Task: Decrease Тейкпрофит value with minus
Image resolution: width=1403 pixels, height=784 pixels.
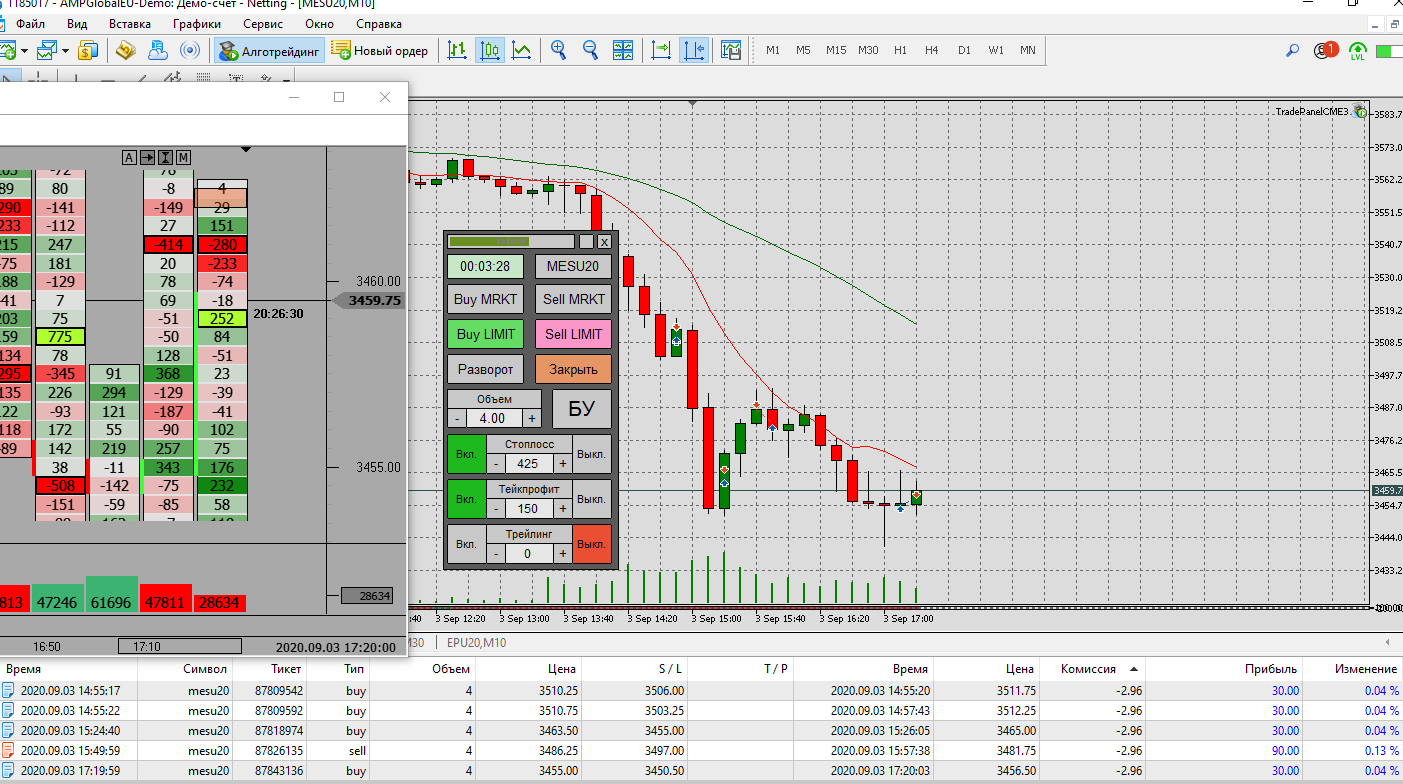Action: [495, 508]
